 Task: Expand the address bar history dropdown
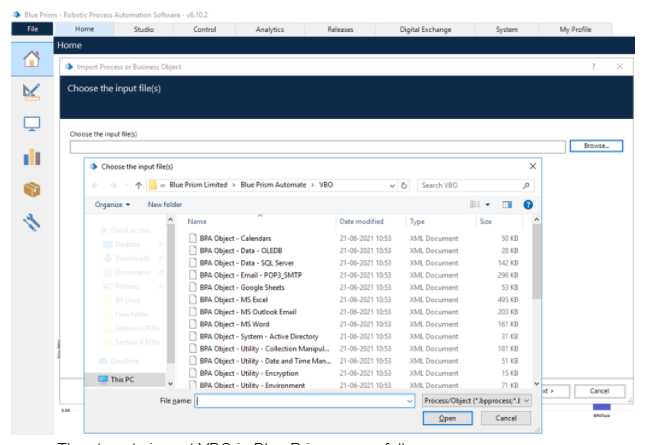[392, 185]
